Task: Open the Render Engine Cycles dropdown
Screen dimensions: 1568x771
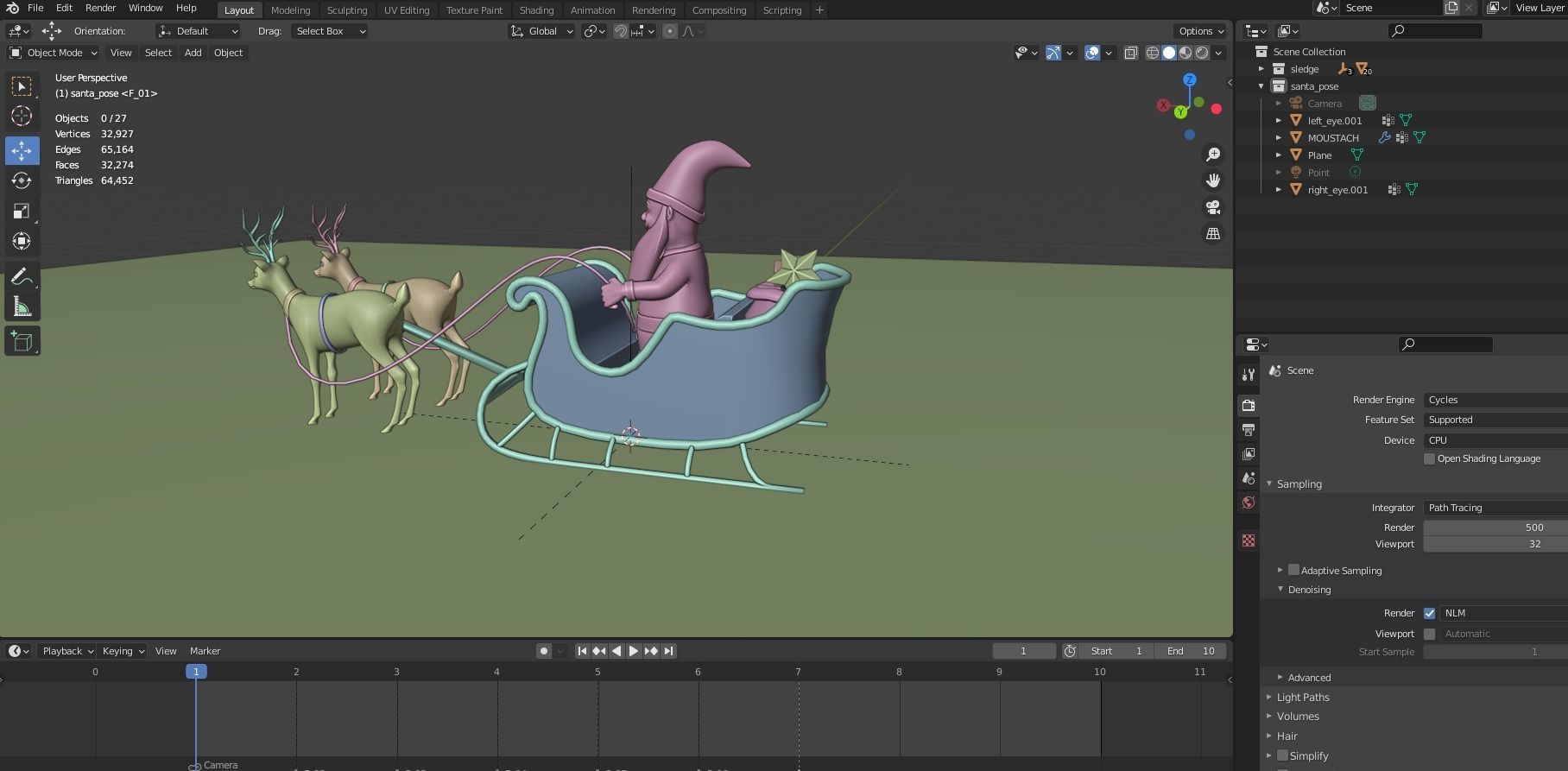Action: (1495, 400)
